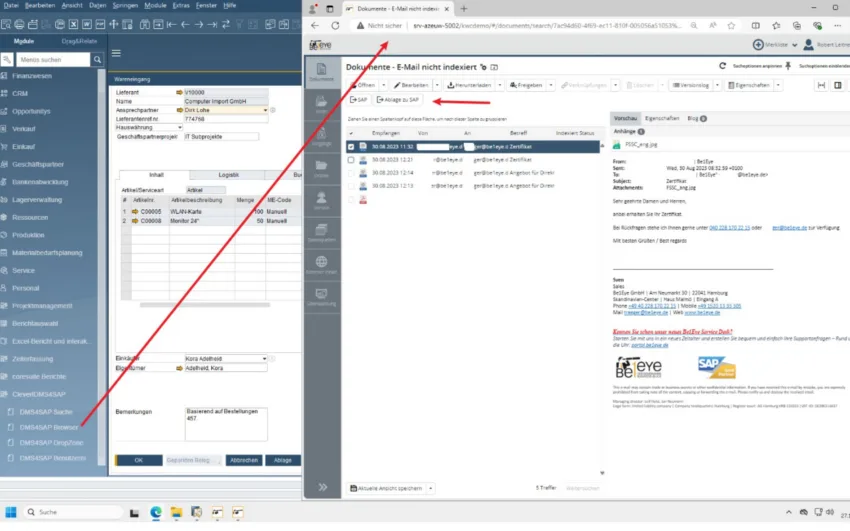Screen dimensions: 850x531
Task: Open dropdown arrow beside Bearbeiten button
Action: point(437,85)
